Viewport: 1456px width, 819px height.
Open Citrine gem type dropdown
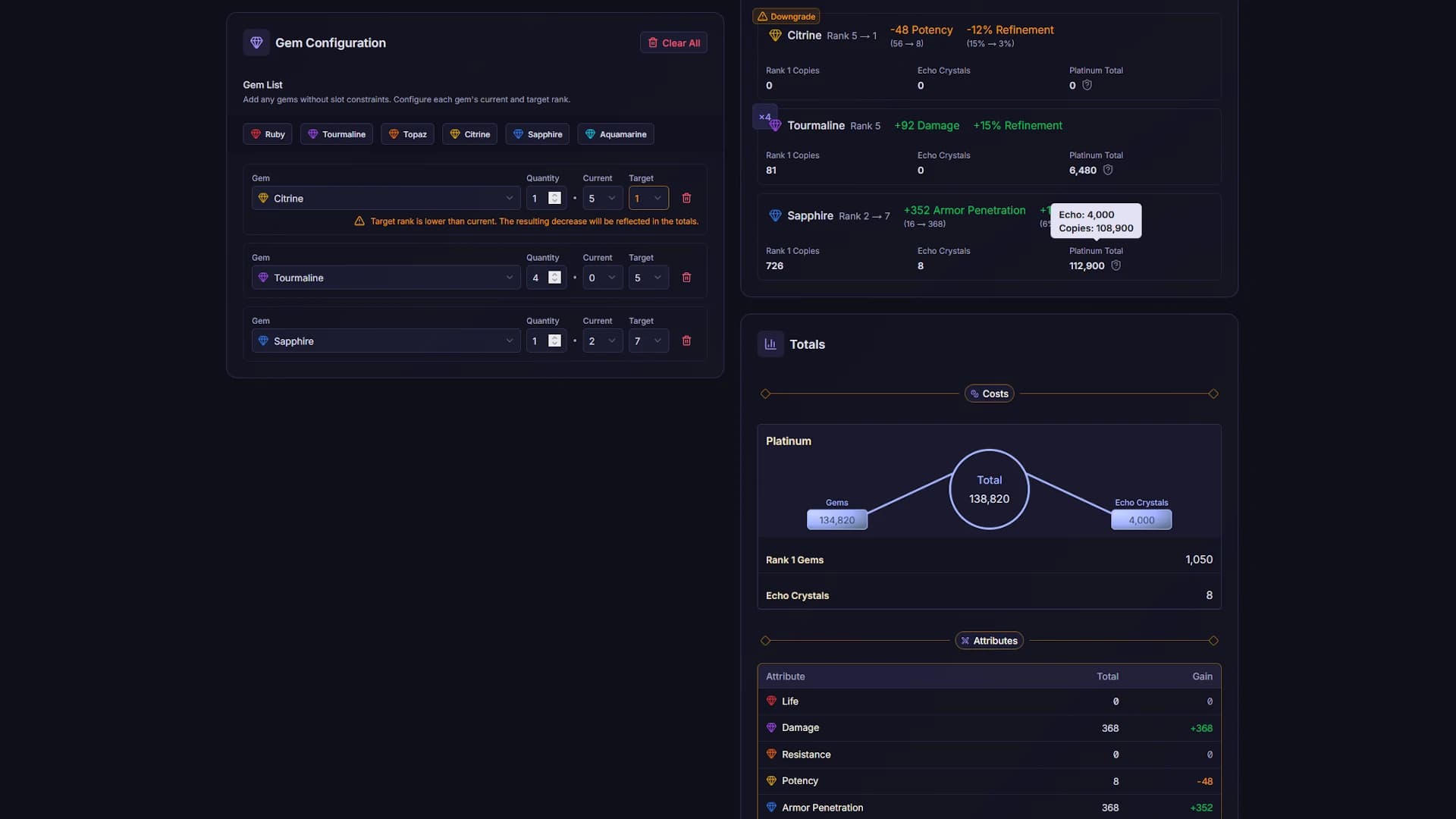(386, 198)
